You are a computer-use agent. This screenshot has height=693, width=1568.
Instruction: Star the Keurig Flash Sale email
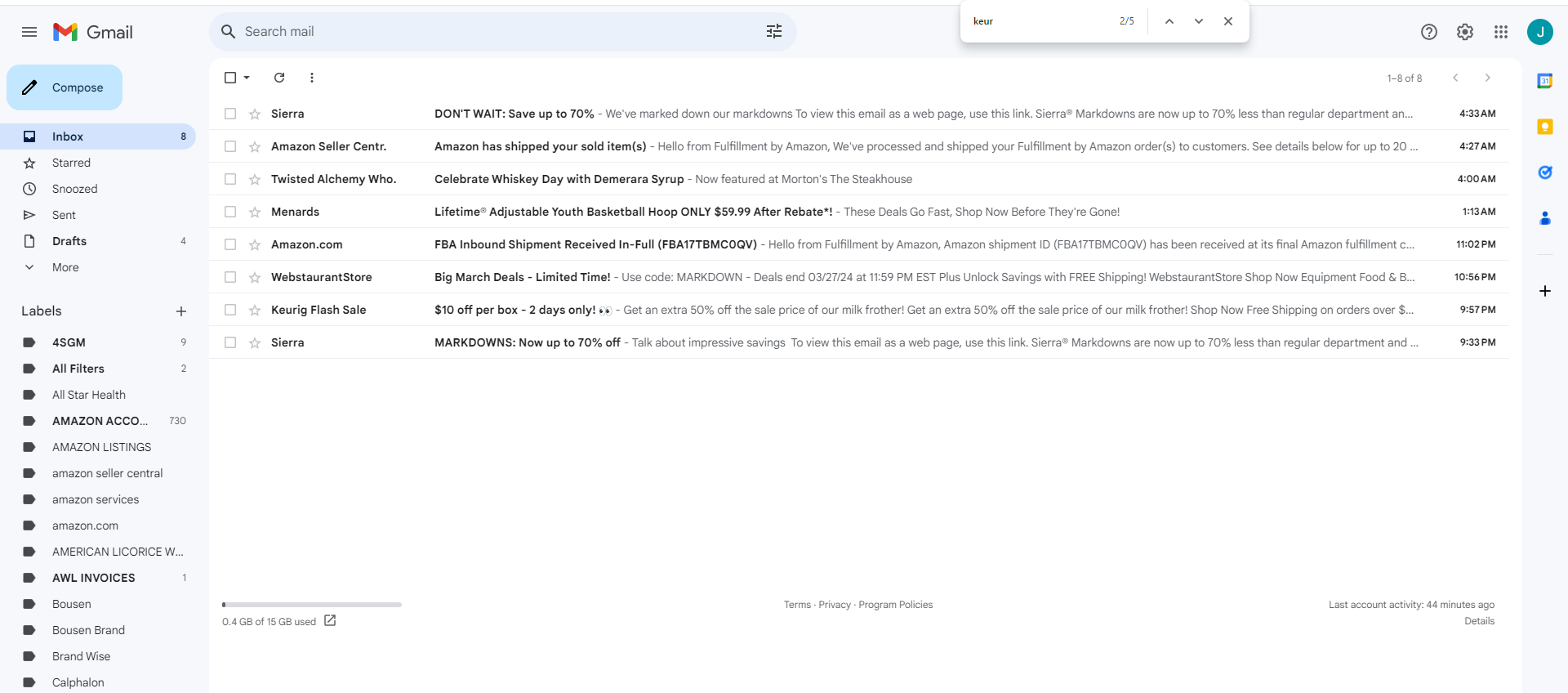click(x=255, y=310)
